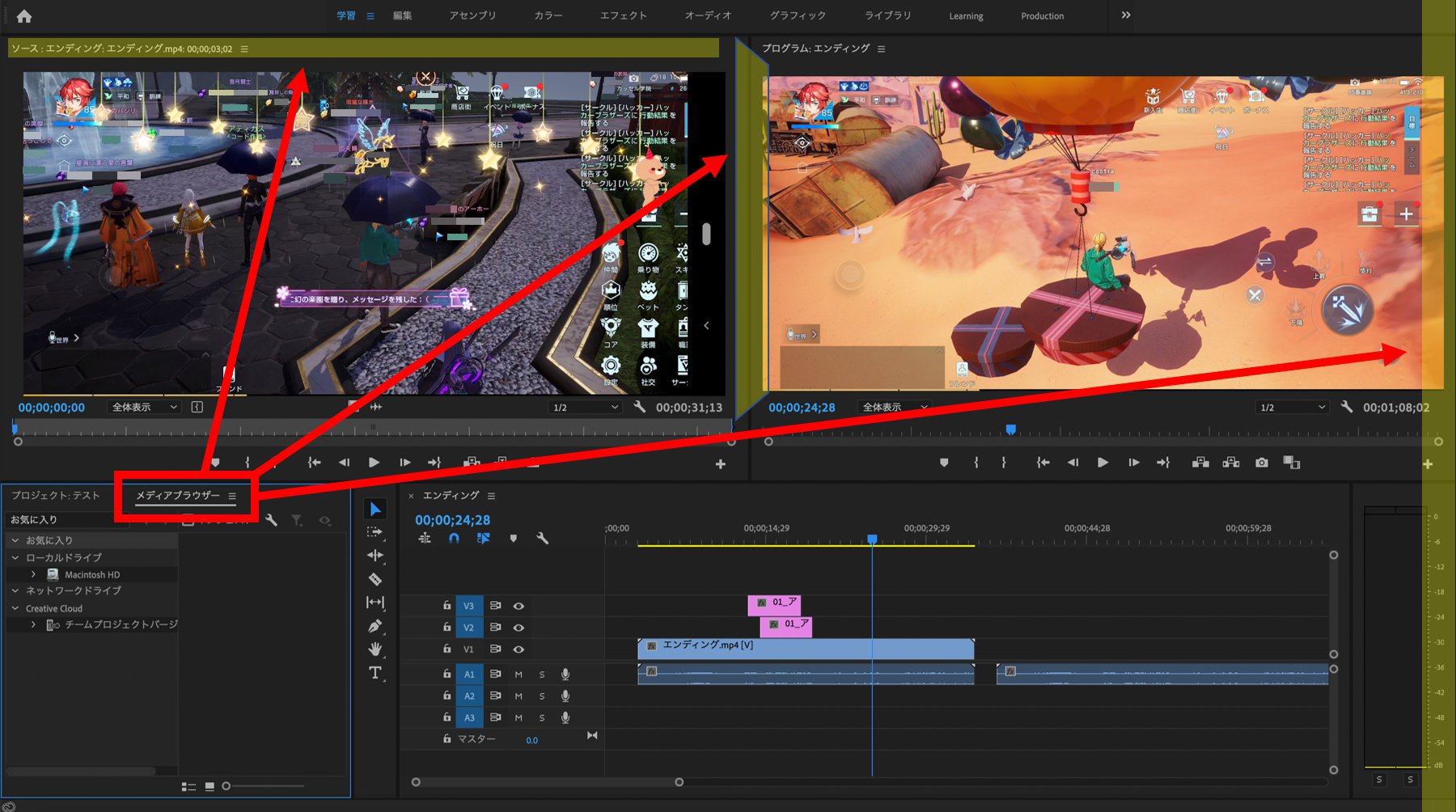Toggle sync lock for track V2

pyautogui.click(x=495, y=628)
